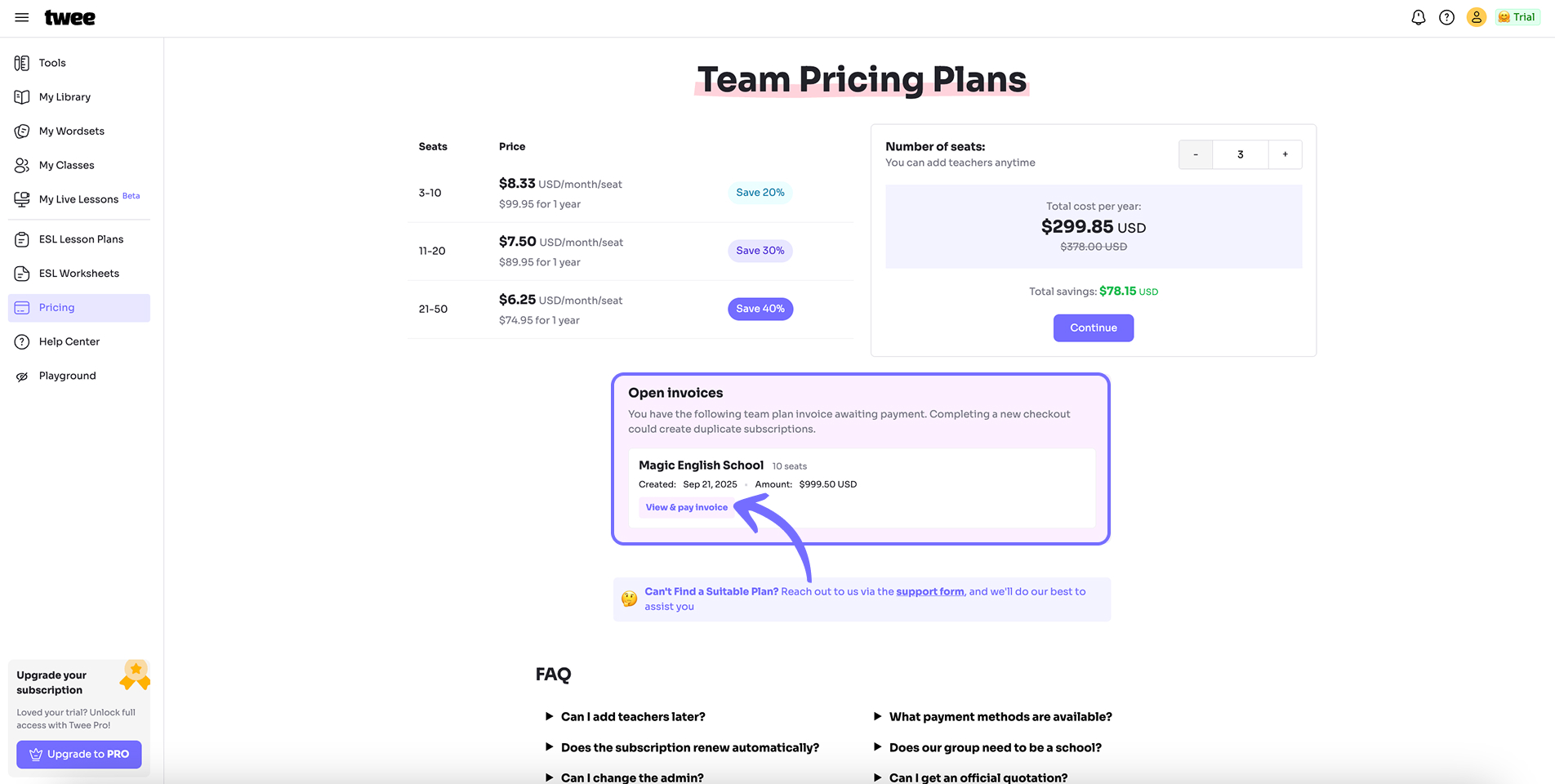Click the help question mark icon in header
Screen dimensions: 1555x784
click(x=1446, y=17)
